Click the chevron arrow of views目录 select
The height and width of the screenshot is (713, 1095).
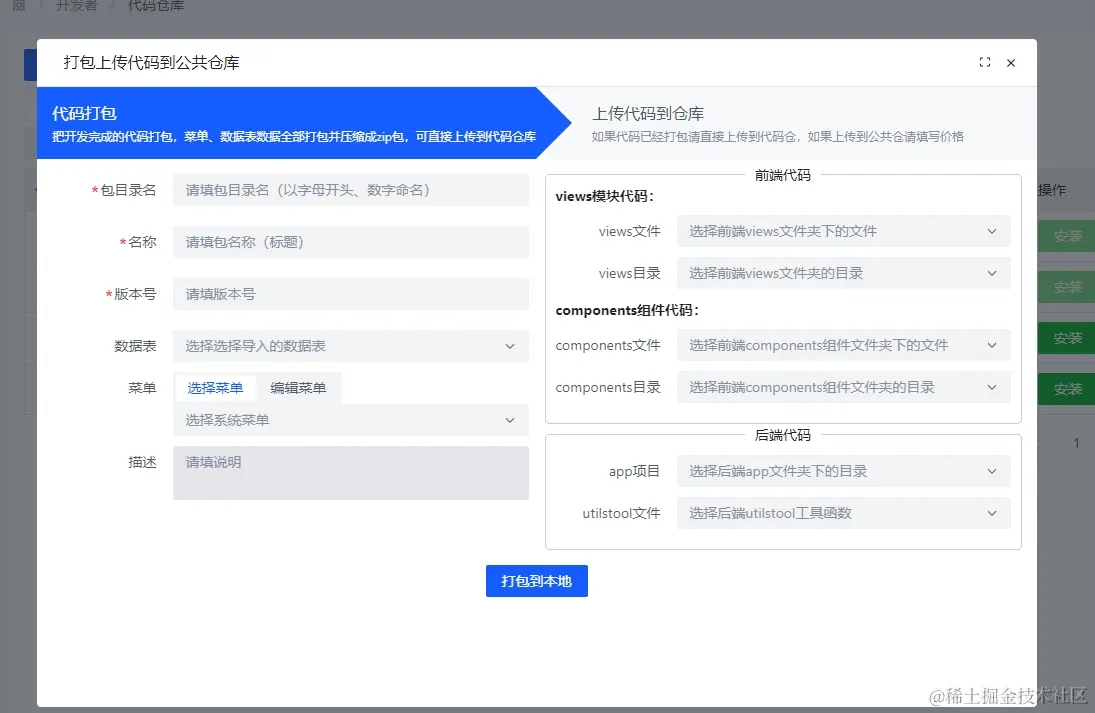tap(992, 273)
